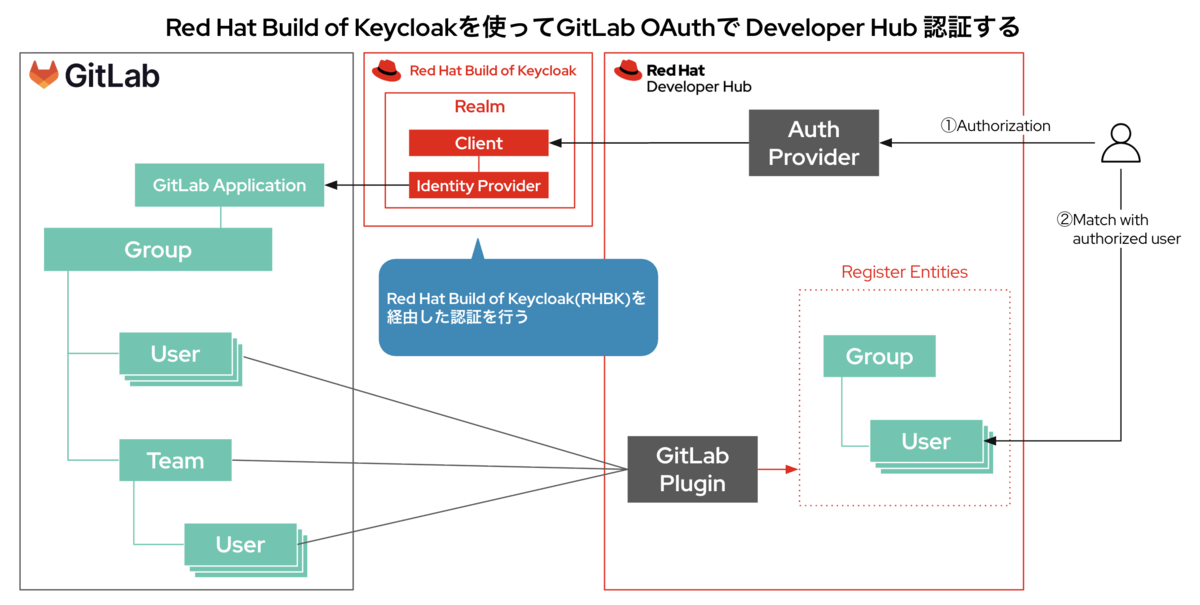Screen dimensions: 1200x605
Task: Select the GitLab Application box
Action: [x=230, y=186]
